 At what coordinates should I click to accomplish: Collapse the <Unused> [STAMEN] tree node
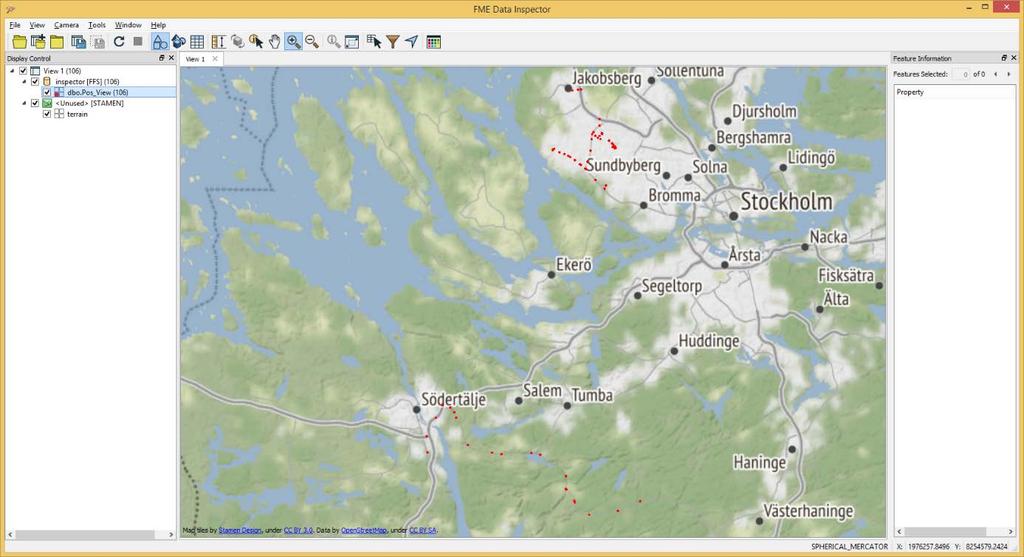pos(24,103)
